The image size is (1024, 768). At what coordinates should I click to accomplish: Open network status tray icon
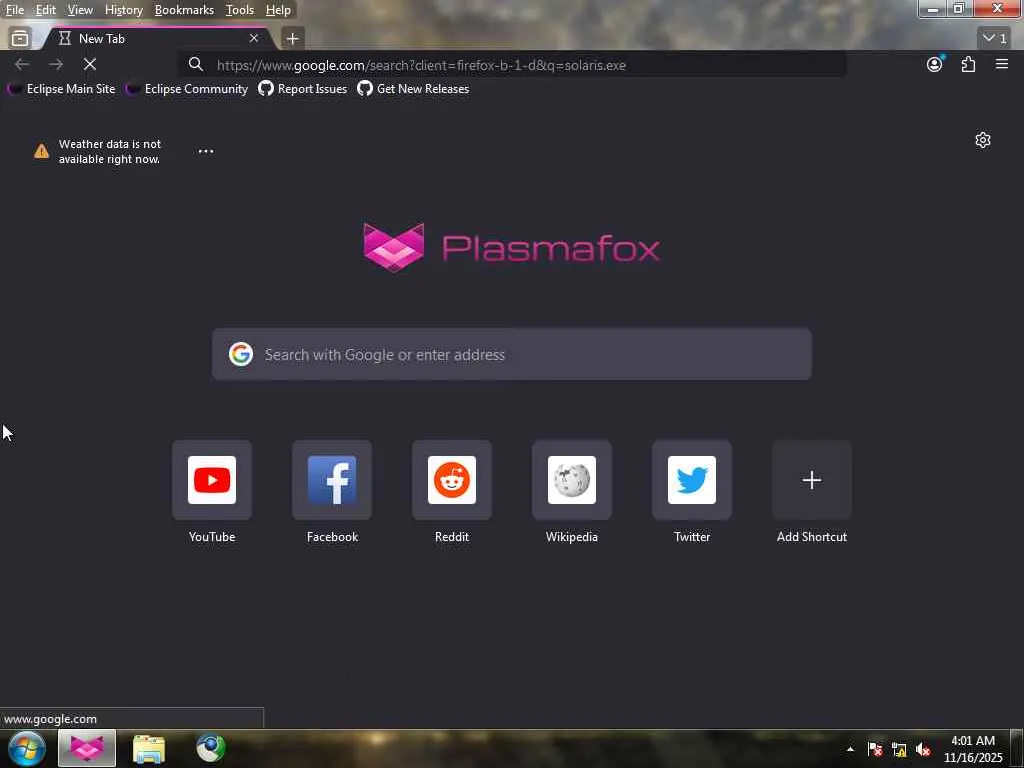pos(899,749)
